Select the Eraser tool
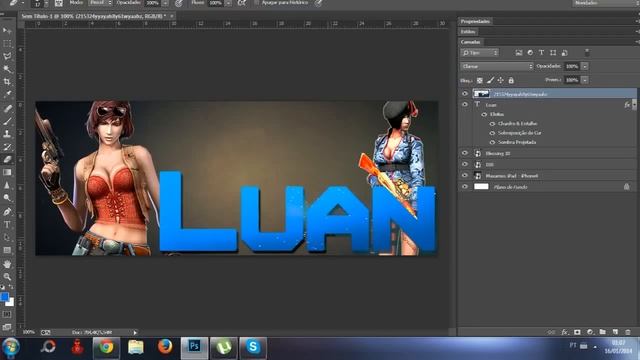The image size is (640, 360). [7, 160]
